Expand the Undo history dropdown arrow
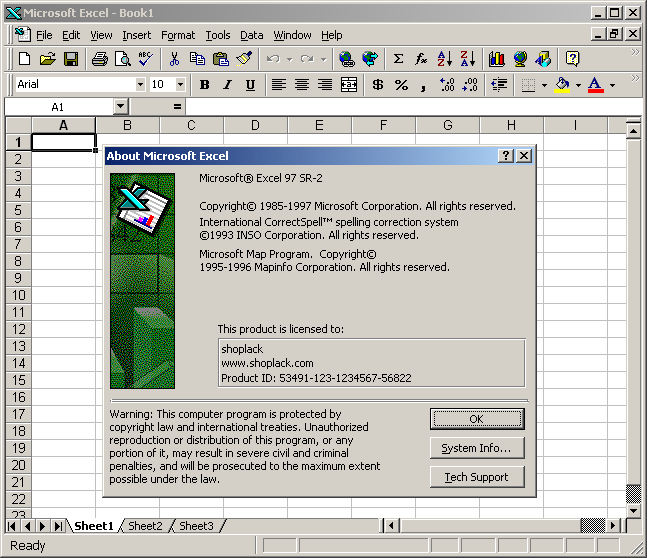This screenshot has width=647, height=558. coord(290,59)
